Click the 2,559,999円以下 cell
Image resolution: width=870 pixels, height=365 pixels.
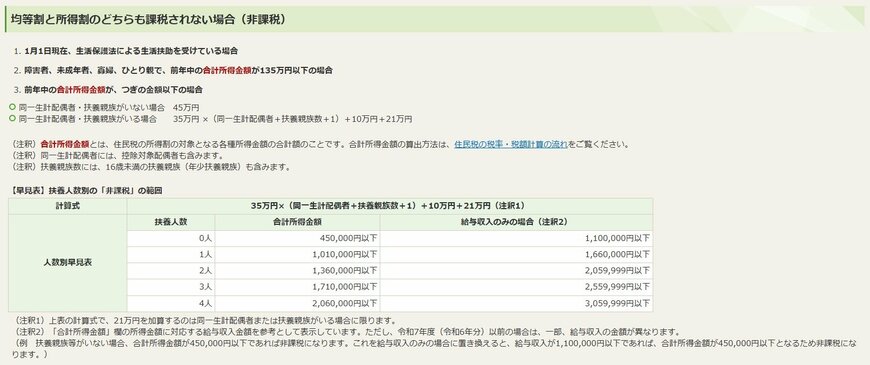[x=516, y=287]
